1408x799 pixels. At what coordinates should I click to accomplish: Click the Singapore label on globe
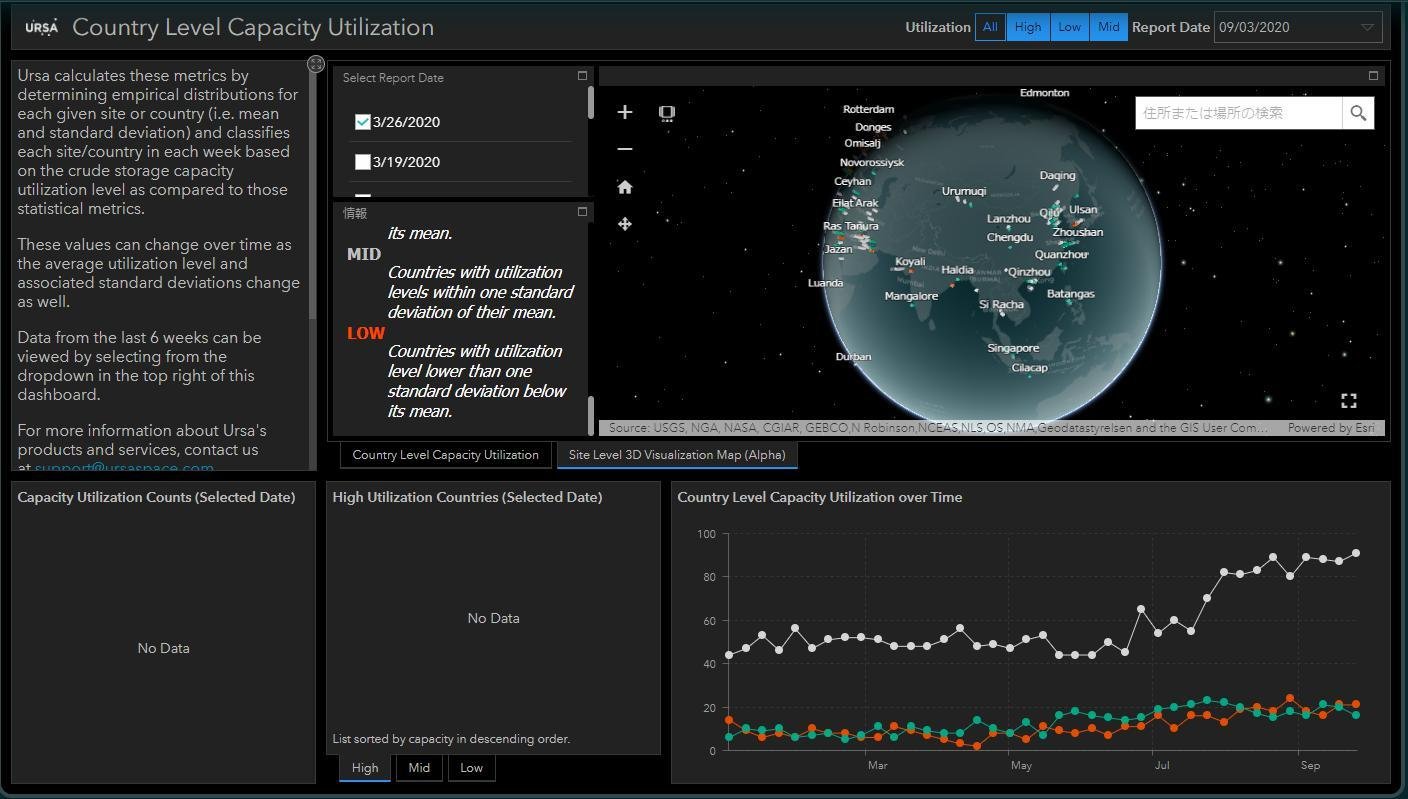point(1013,348)
